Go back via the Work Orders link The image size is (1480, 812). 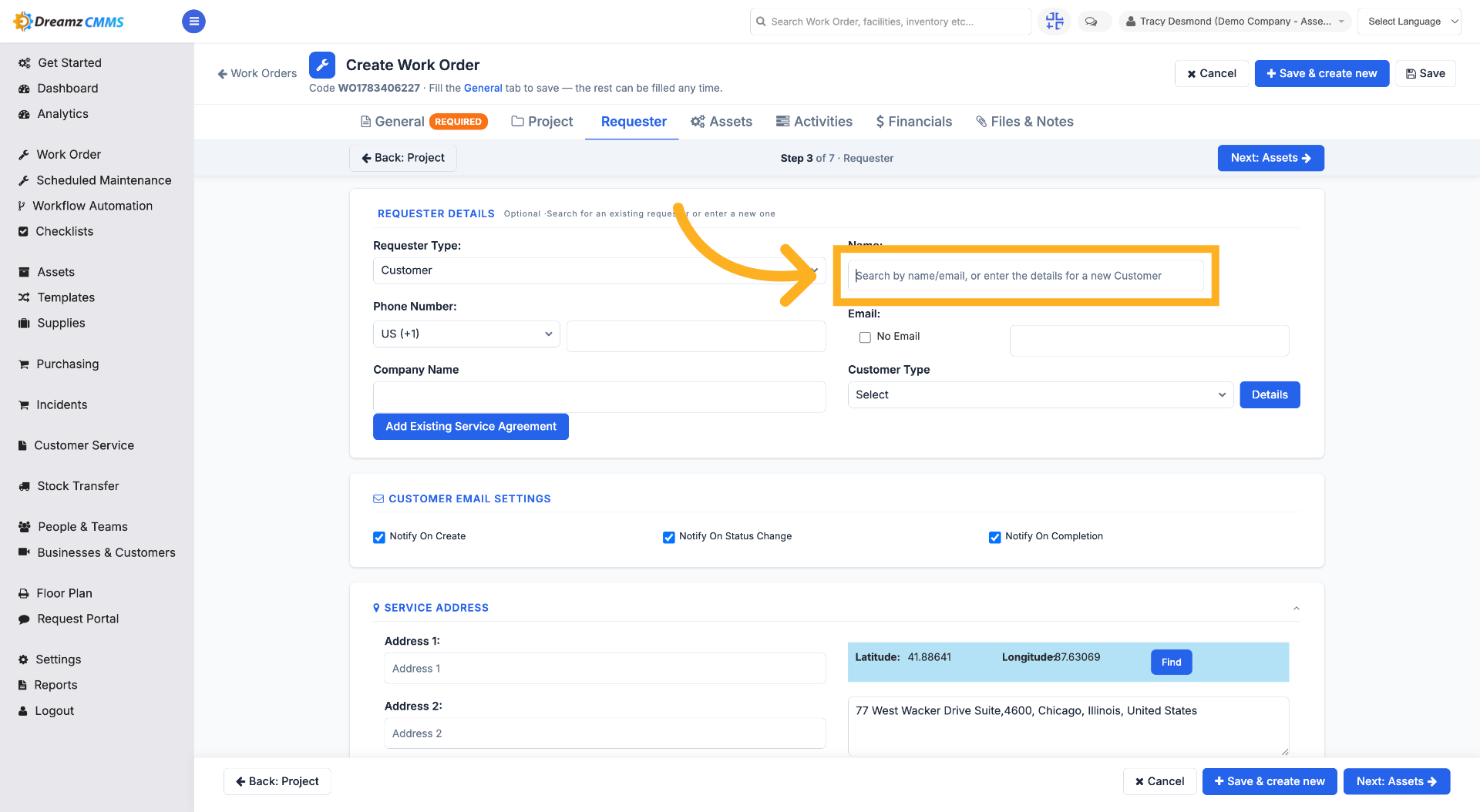(x=257, y=73)
